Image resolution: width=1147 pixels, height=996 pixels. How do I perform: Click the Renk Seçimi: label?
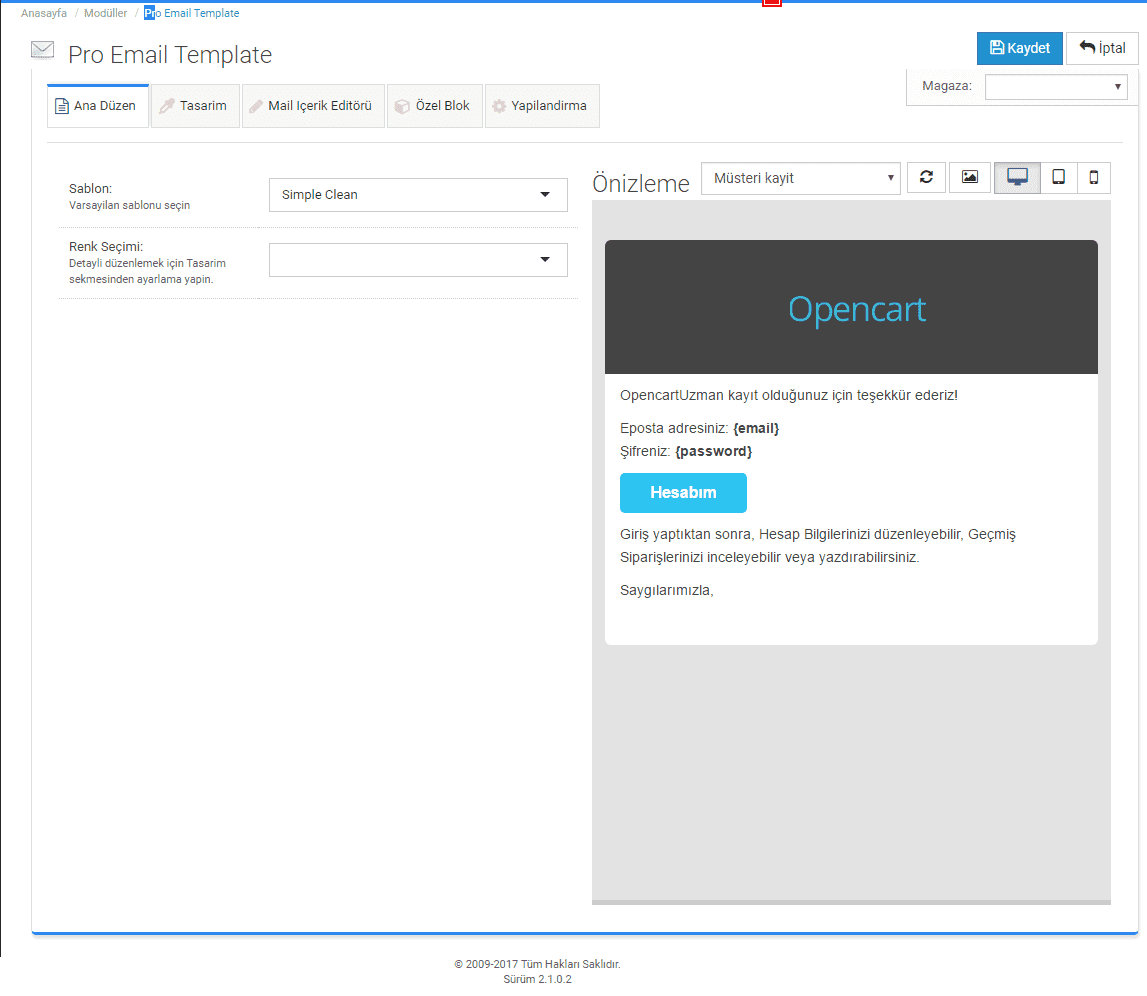pyautogui.click(x=106, y=246)
